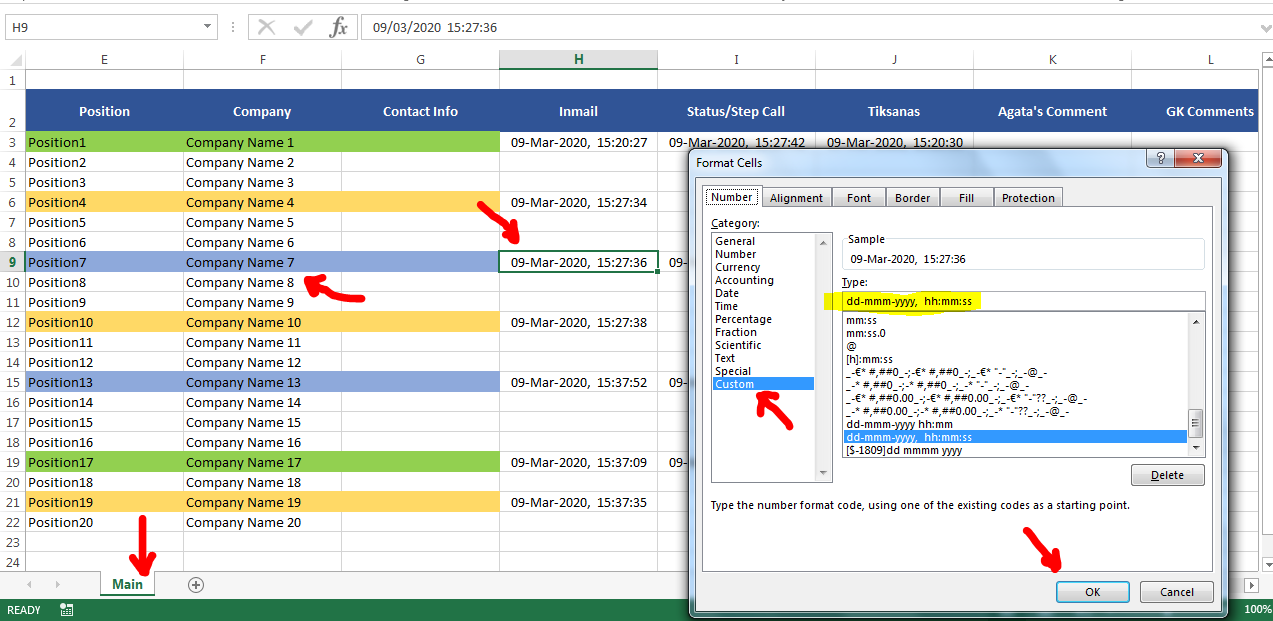Click the formula bar showing 09/03/2020 15:27:36
The width and height of the screenshot is (1273, 621).
(815, 27)
